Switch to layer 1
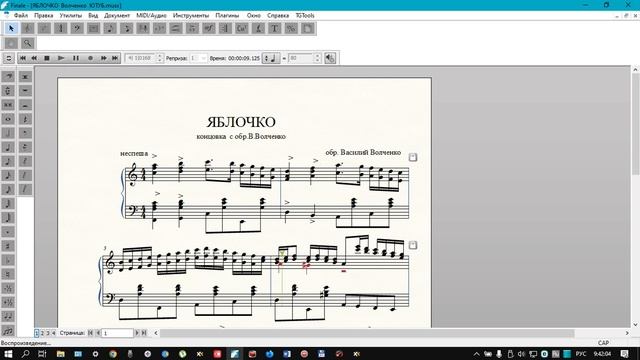 (37, 333)
